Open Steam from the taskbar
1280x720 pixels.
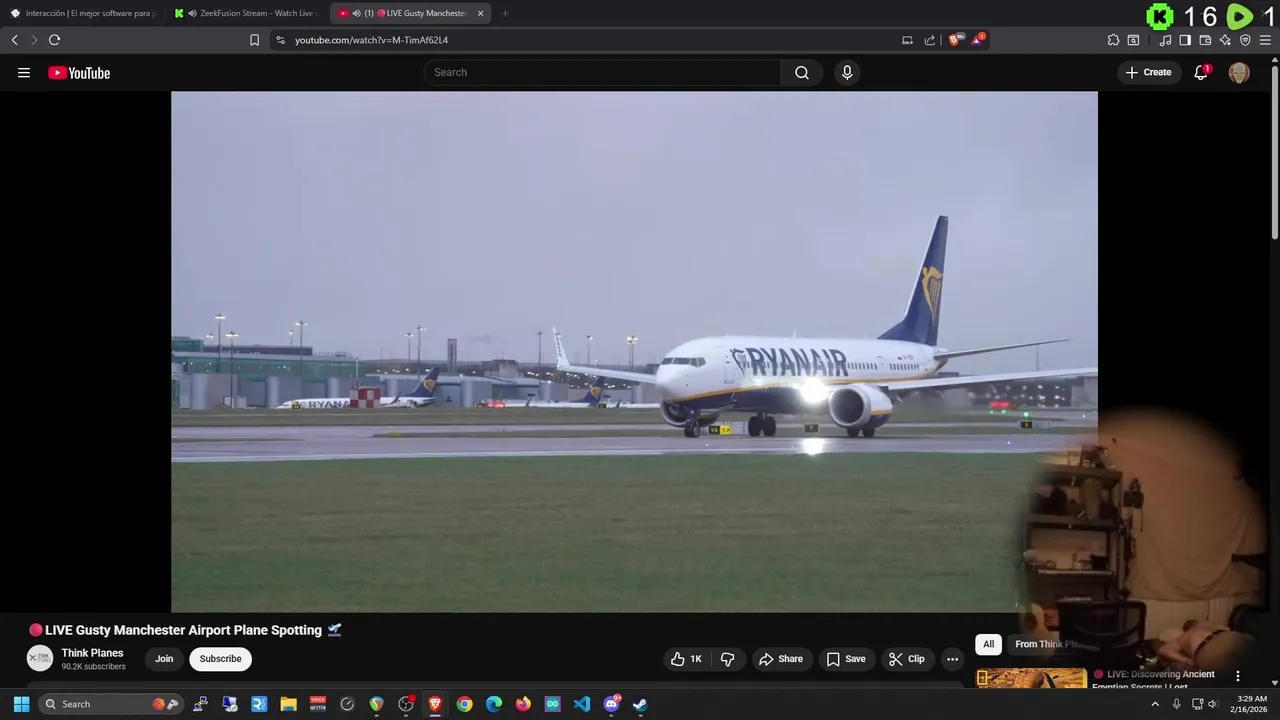tap(640, 704)
